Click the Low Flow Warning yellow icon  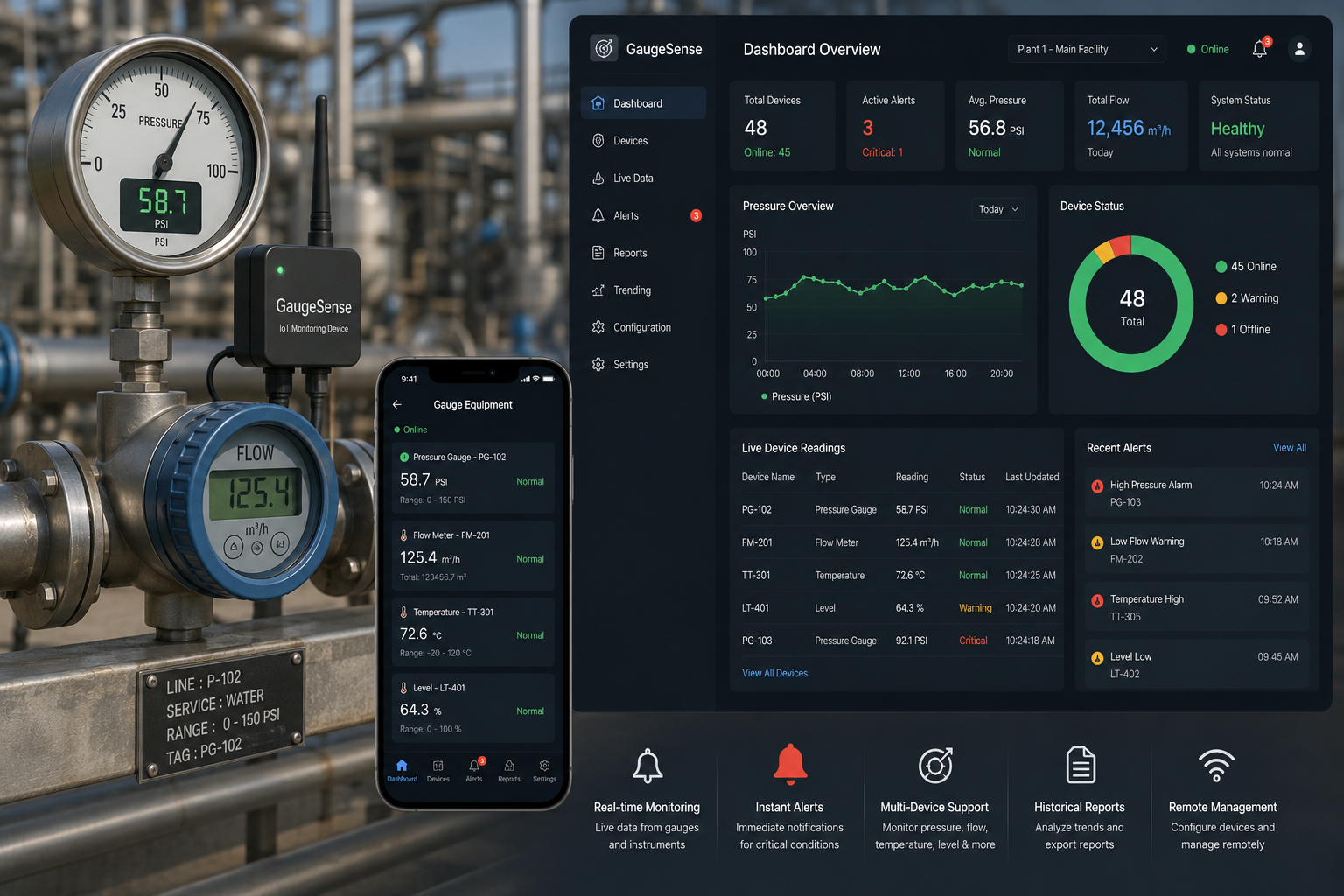(1097, 542)
